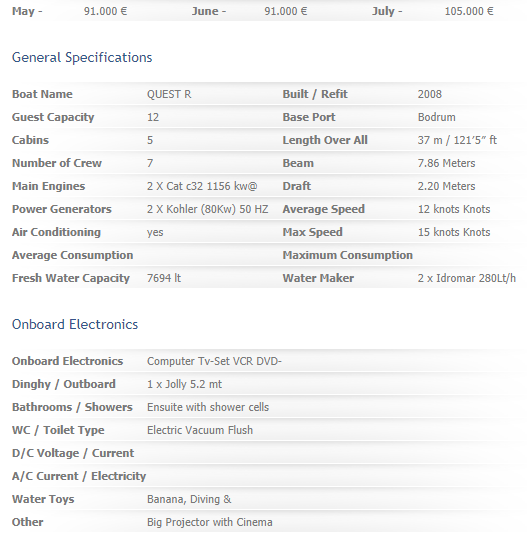Select the QUEST R boat name value
Screen dimensions: 527x541
(169, 94)
